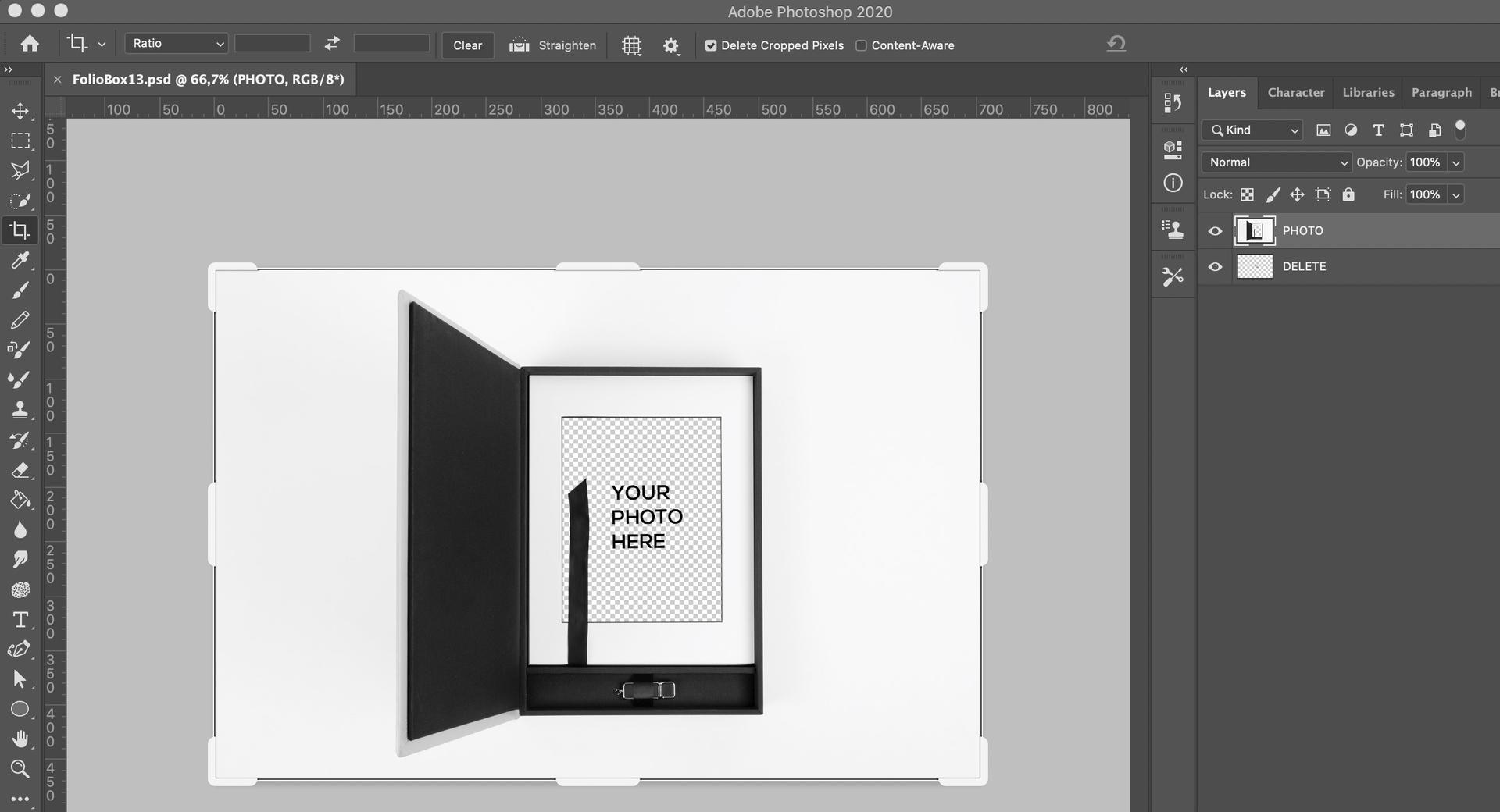
Task: Uncheck Delete Cropped Pixels
Action: (710, 45)
